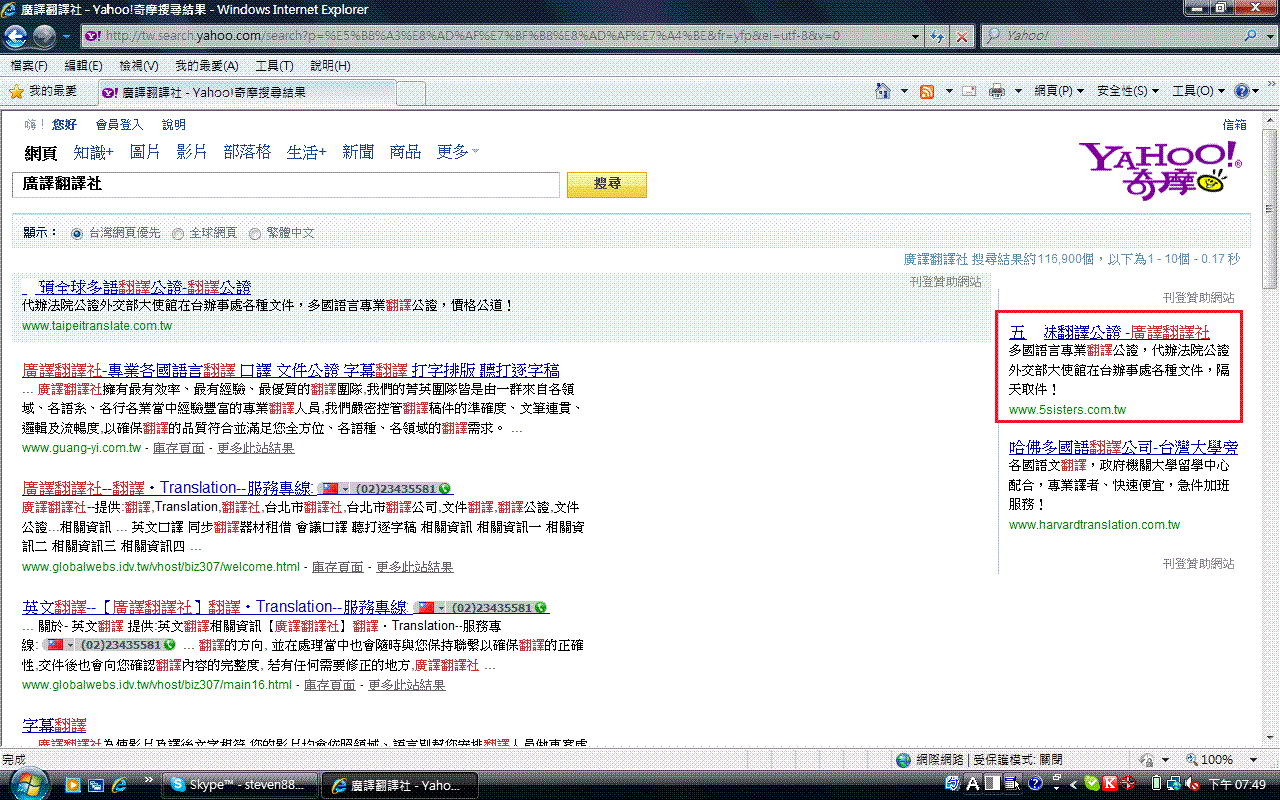Screen dimensions: 1280x800
Task: Open the 安全性(S) dropdown menu
Action: (x=1127, y=91)
